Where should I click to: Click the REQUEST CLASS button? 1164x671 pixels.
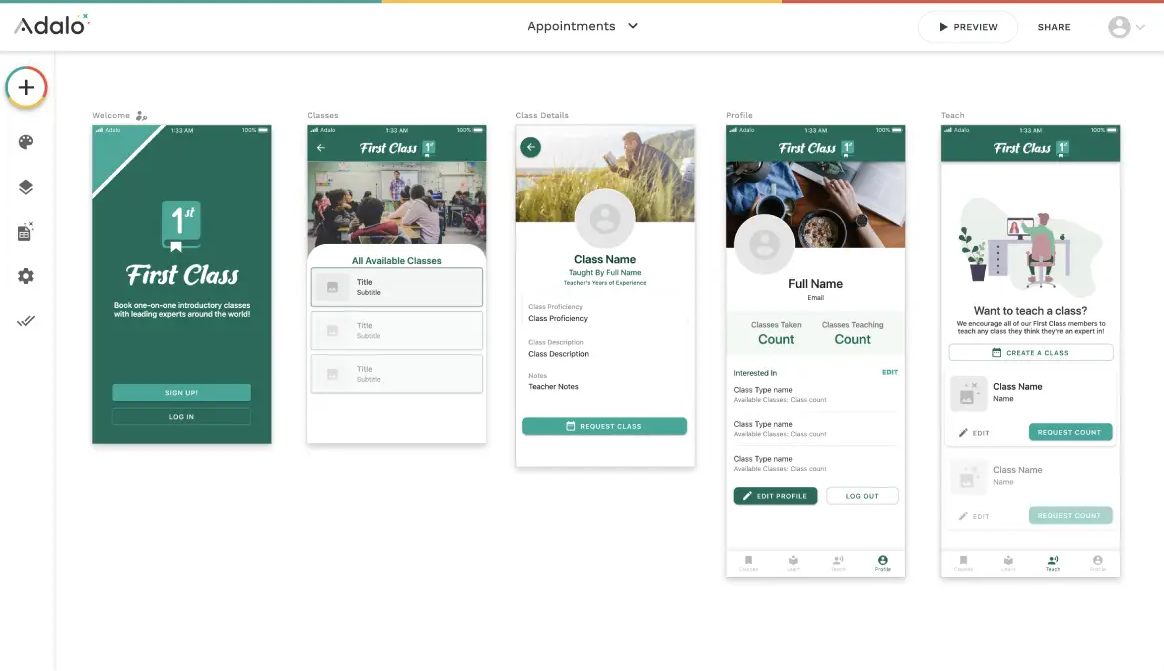[x=604, y=426]
